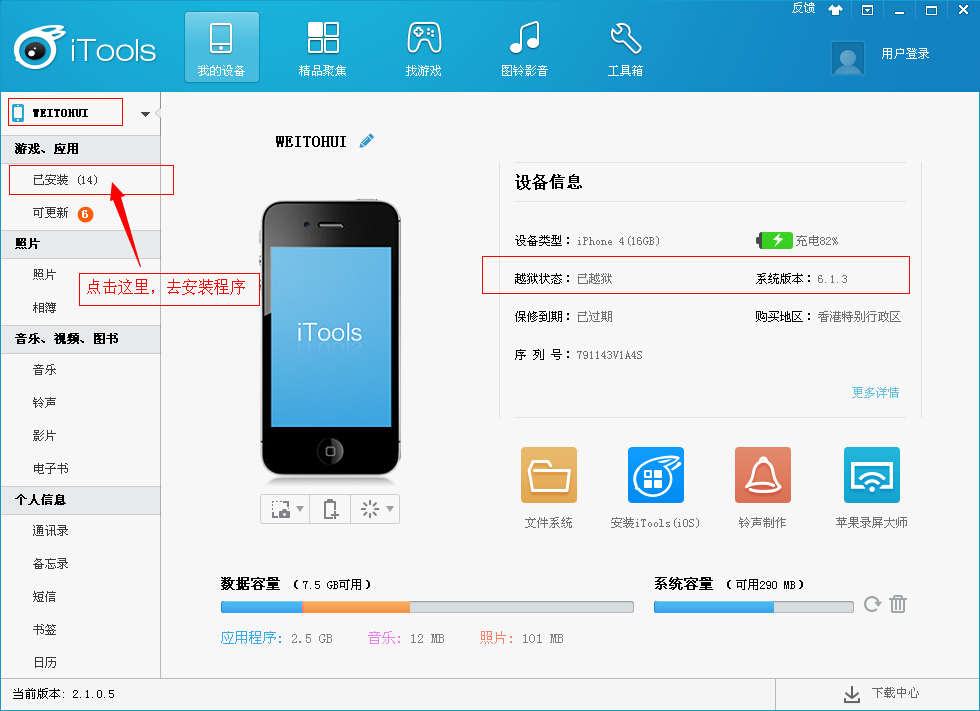Open 通讯录 contacts in the sidebar
The image size is (980, 711).
[51, 531]
